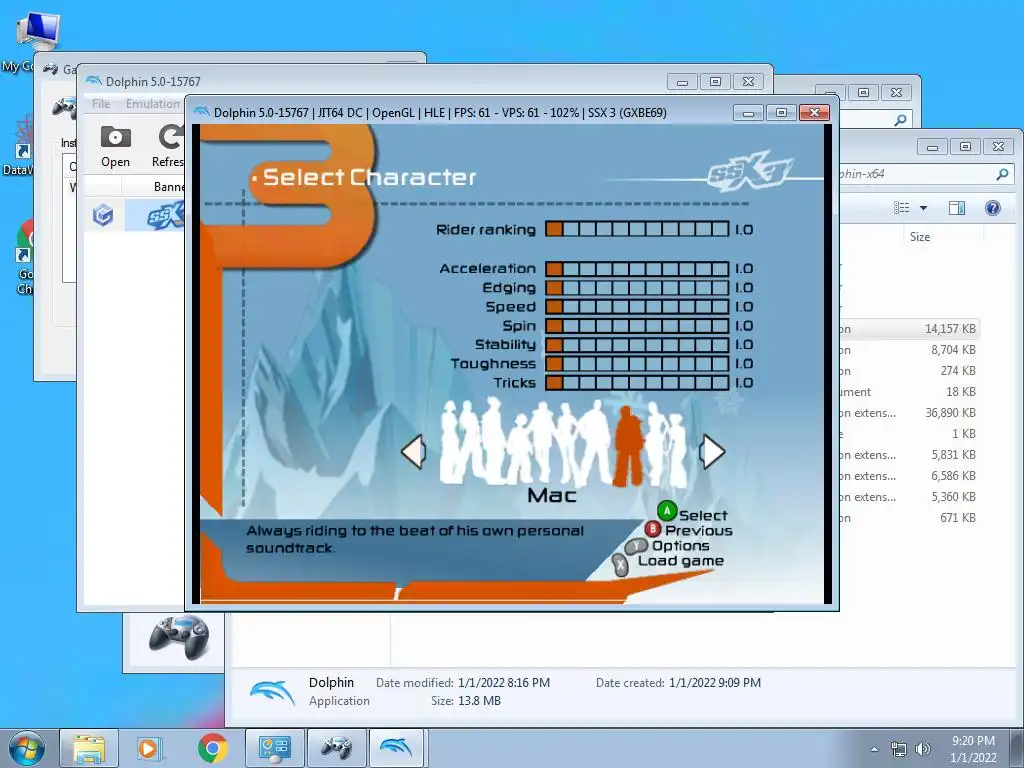Select the GameCube platform icon in game list

click(103, 216)
